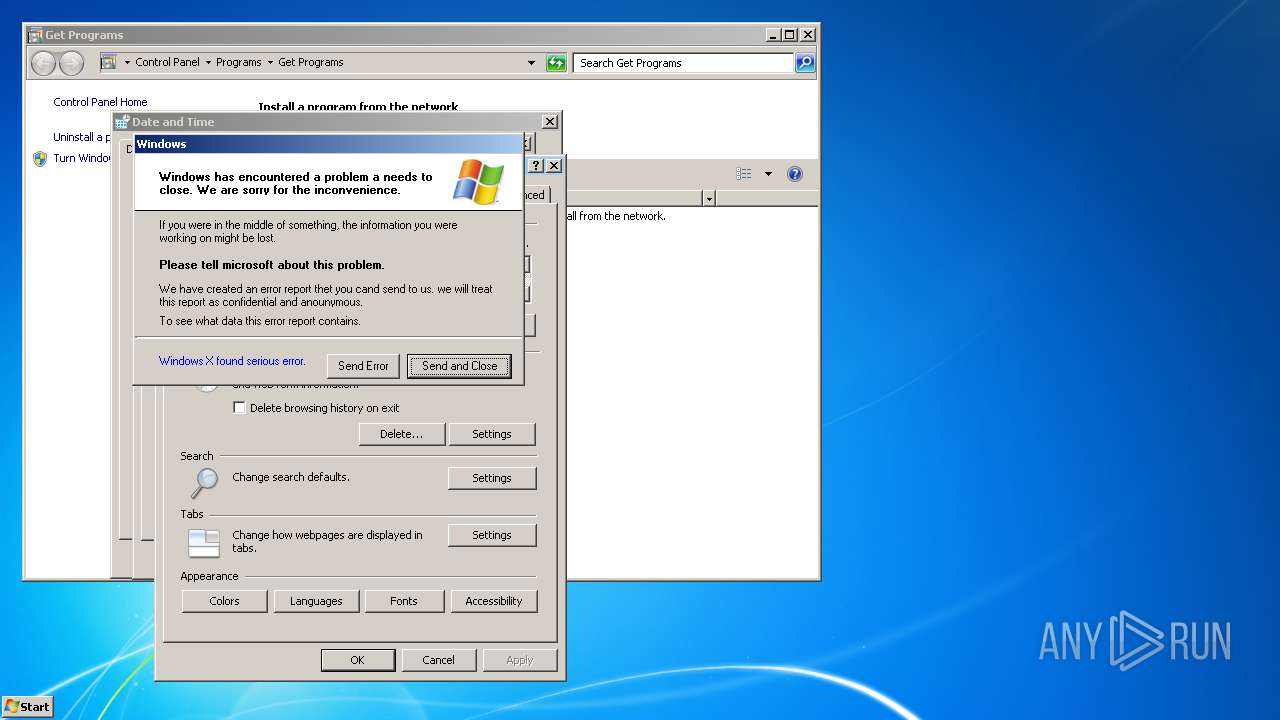1280x720 pixels.
Task: Go forward in the Get Programs window
Action: [x=71, y=63]
